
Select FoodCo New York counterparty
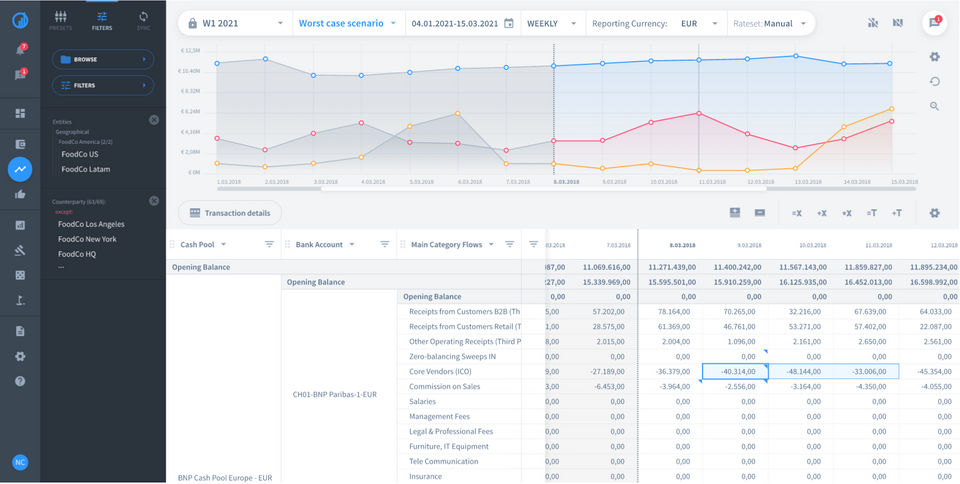tap(87, 239)
